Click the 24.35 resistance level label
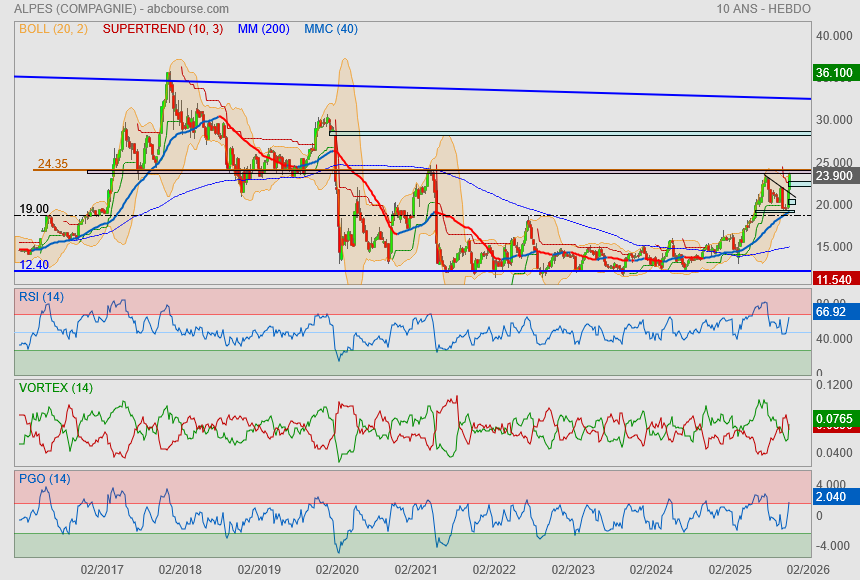This screenshot has width=860, height=580. point(52,163)
